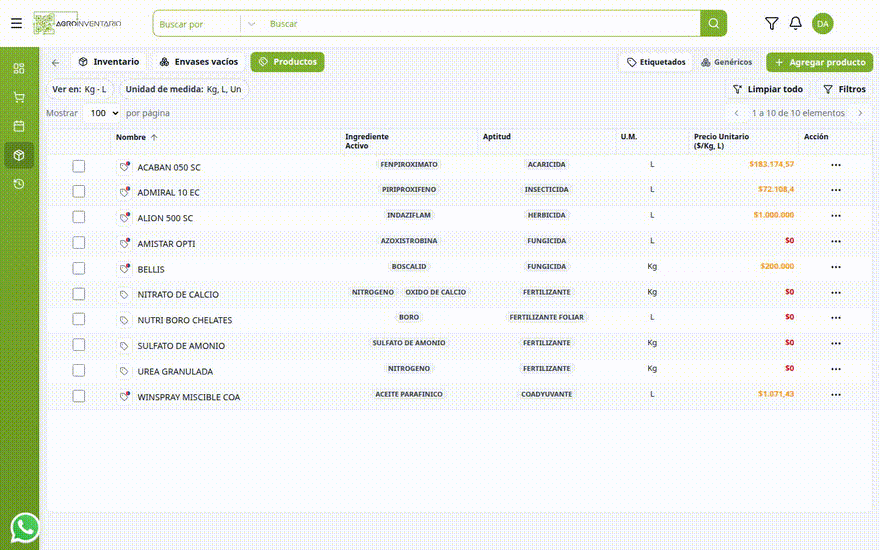
Task: Switch to the Inventario tab
Action: click(x=109, y=62)
